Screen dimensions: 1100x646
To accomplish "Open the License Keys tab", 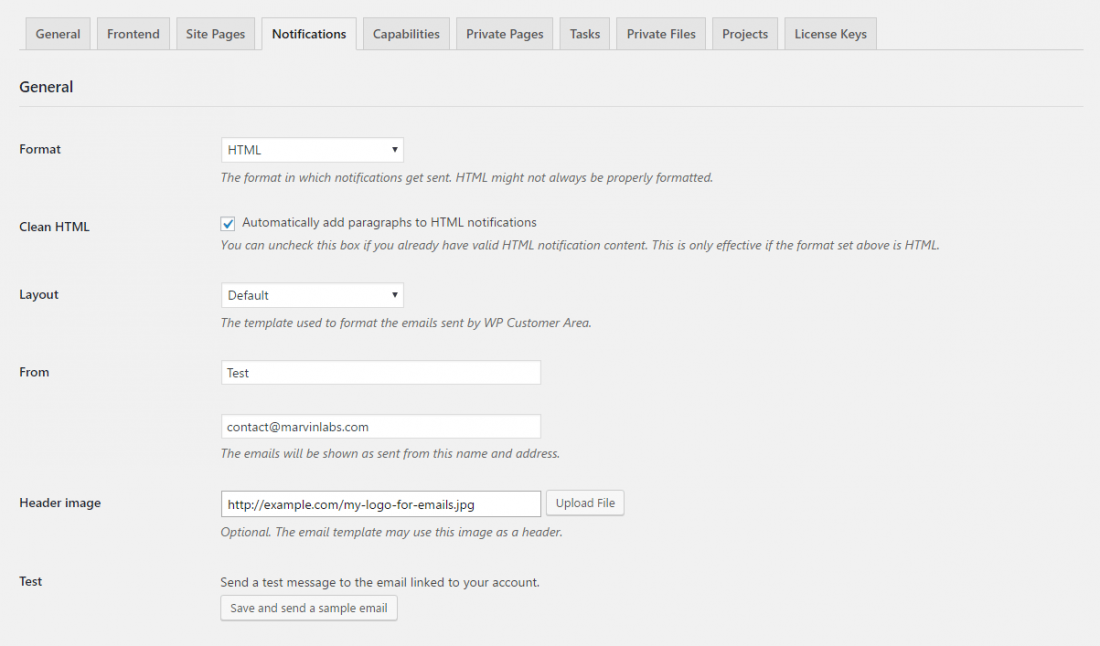I will pyautogui.click(x=830, y=33).
